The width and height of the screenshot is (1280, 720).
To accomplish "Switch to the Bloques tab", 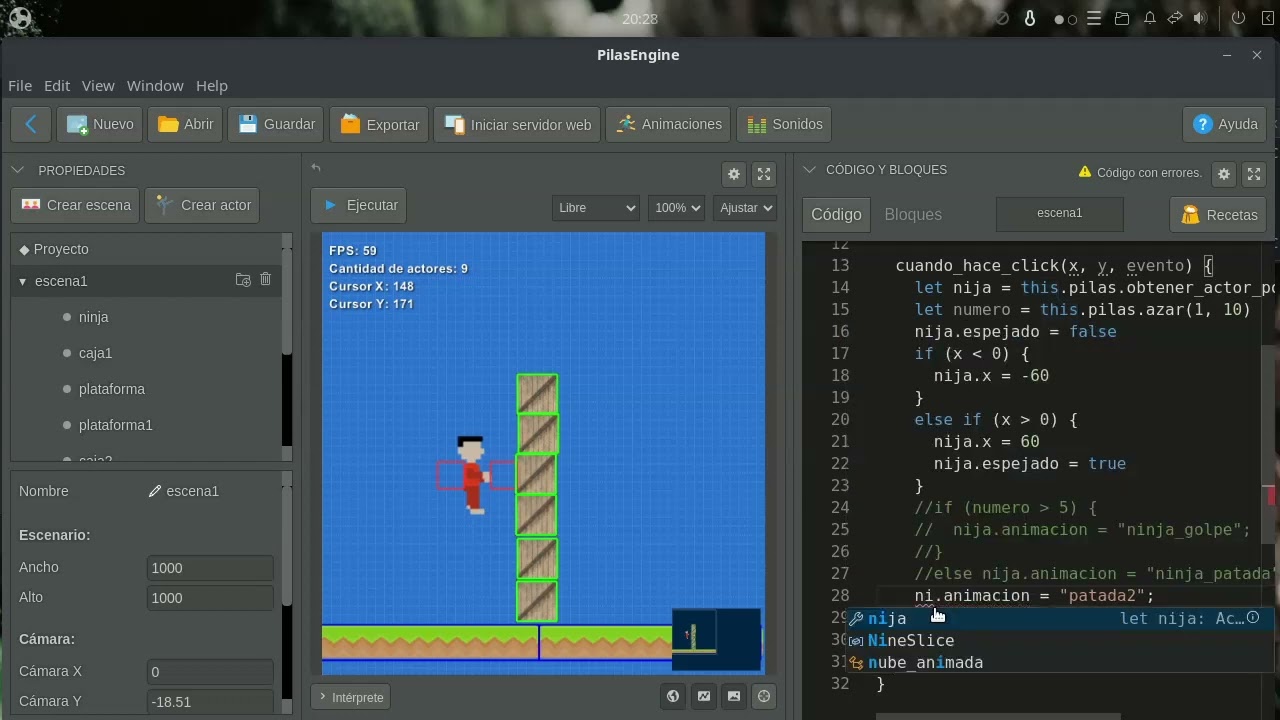I will 913,214.
